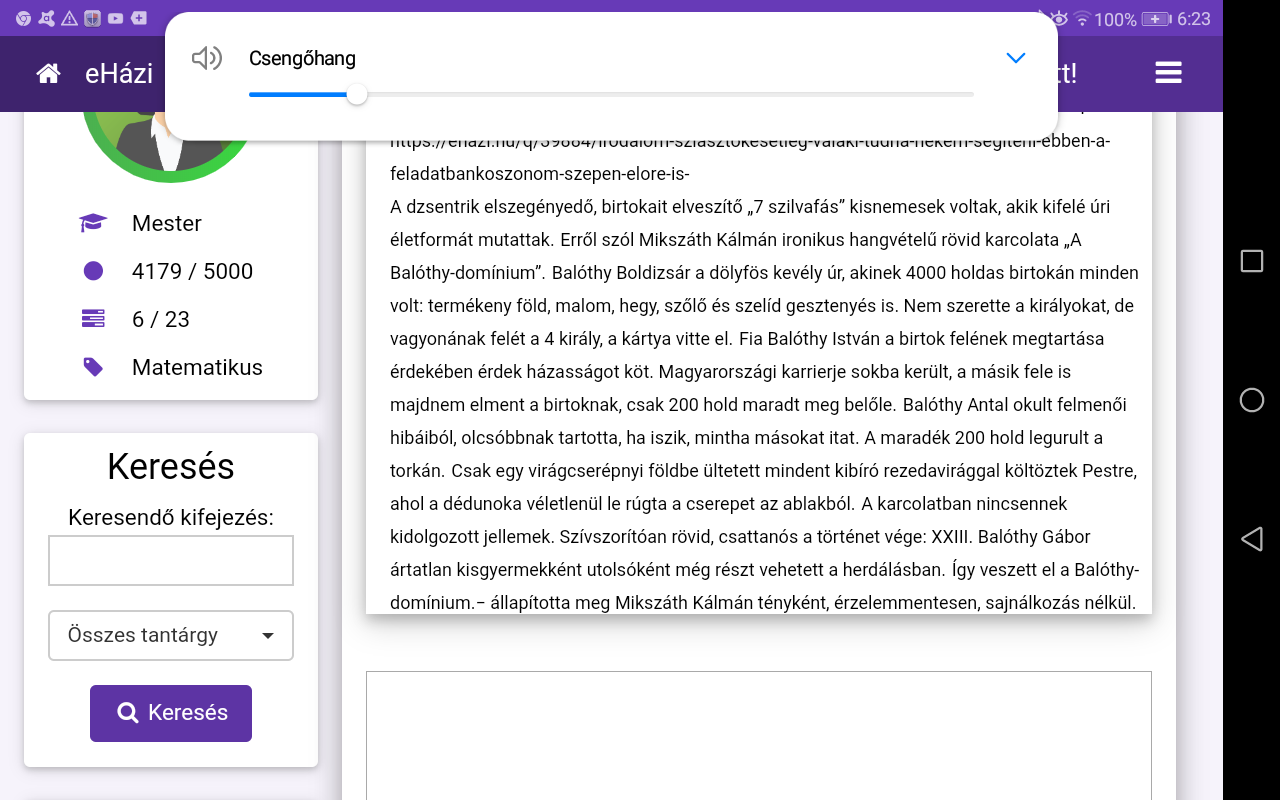Open the hamburger menu
The width and height of the screenshot is (1280, 800).
pos(1168,73)
